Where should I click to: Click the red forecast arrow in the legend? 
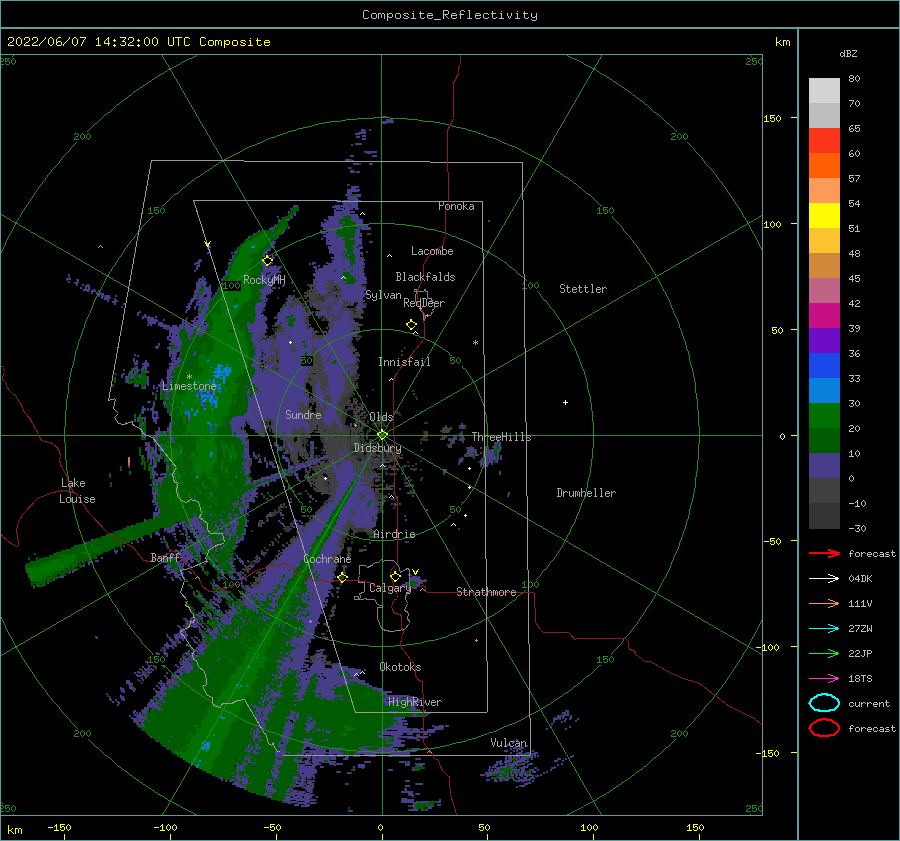[824, 553]
